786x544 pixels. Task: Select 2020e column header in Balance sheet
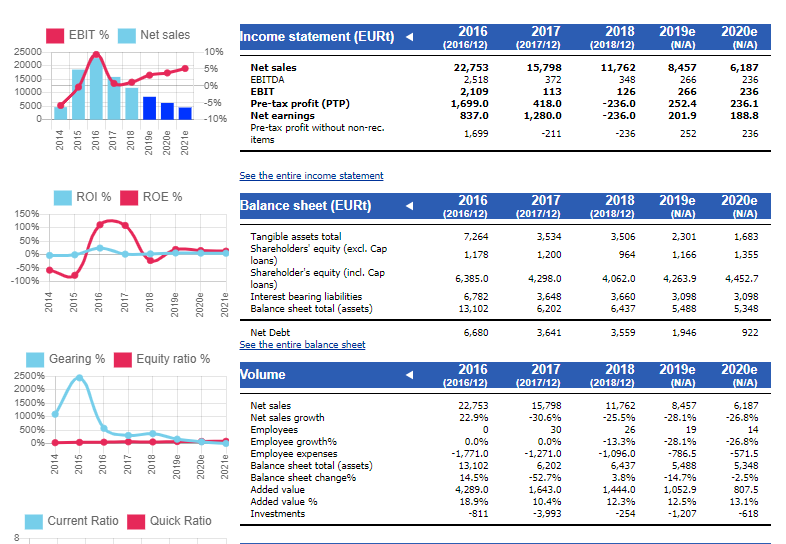click(739, 207)
